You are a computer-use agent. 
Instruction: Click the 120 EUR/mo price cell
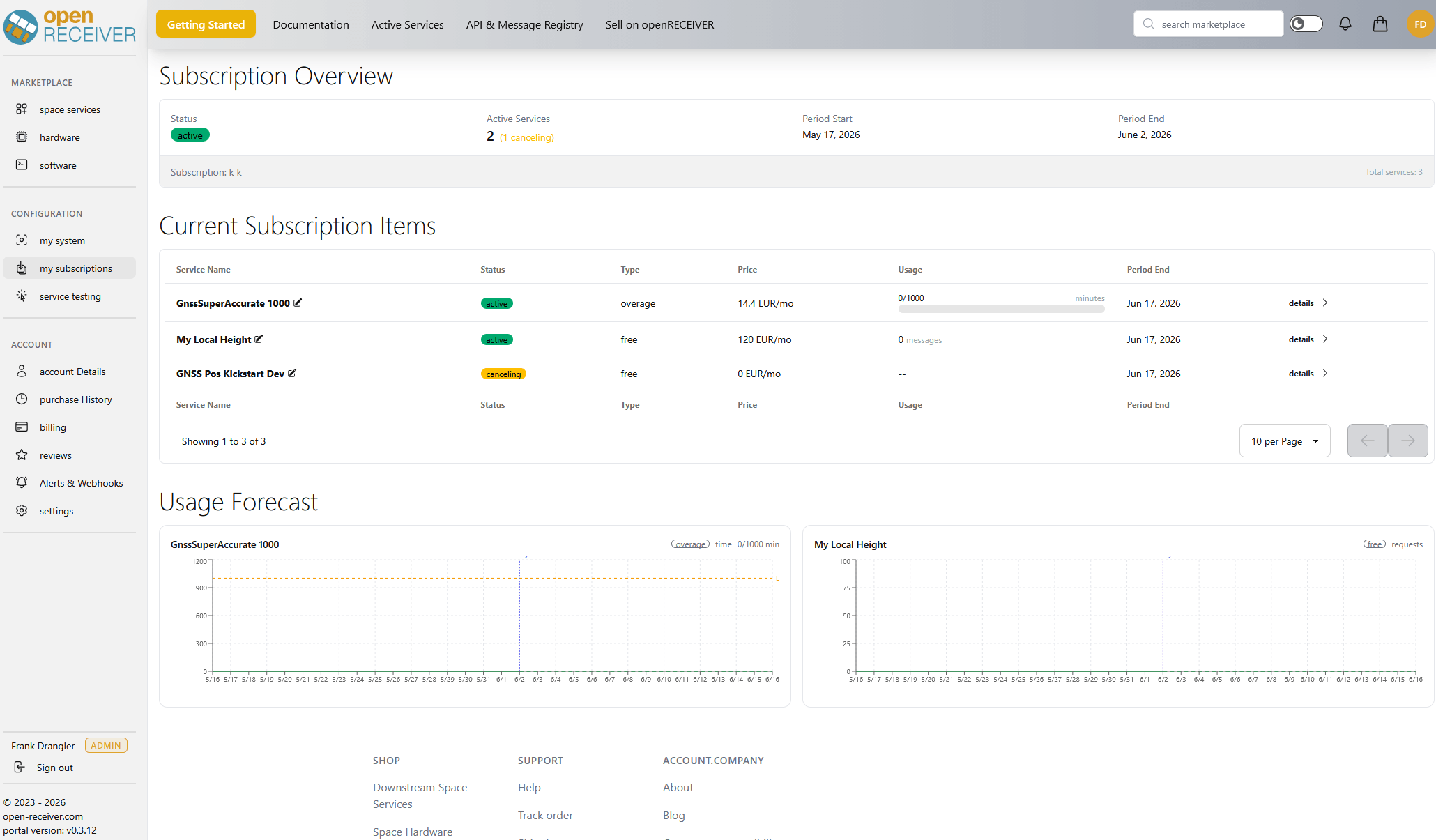(764, 339)
